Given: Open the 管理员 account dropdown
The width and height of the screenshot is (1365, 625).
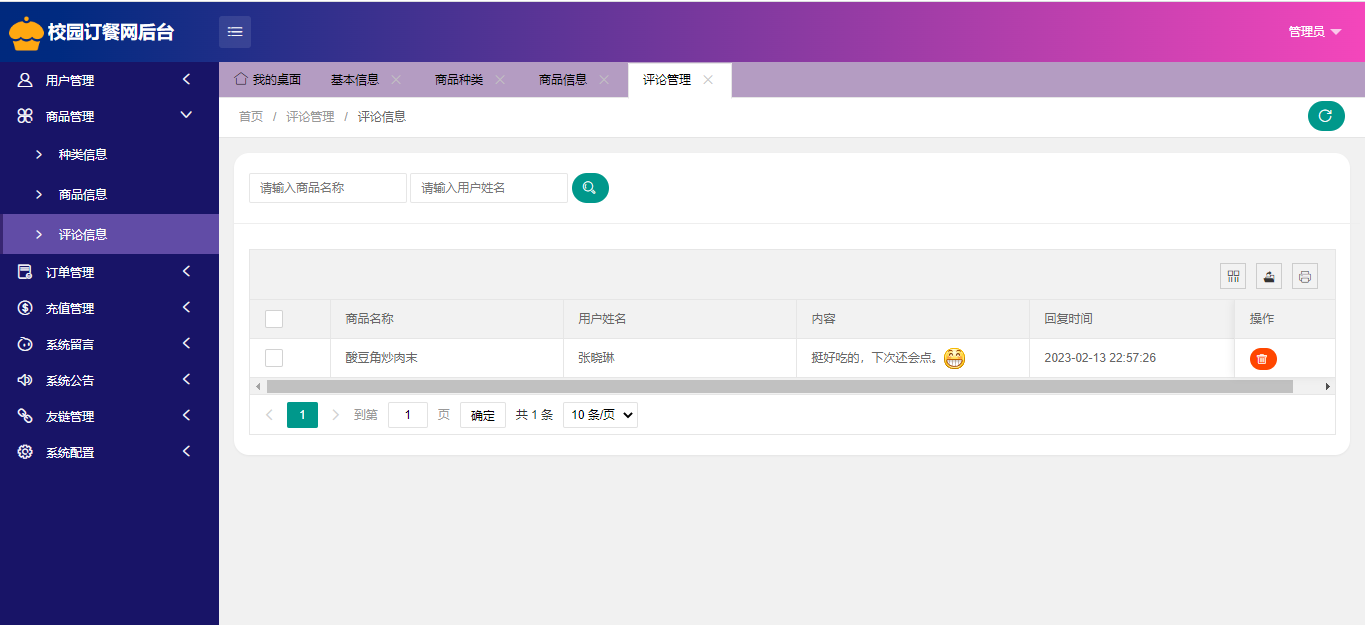Looking at the screenshot, I should [1314, 32].
